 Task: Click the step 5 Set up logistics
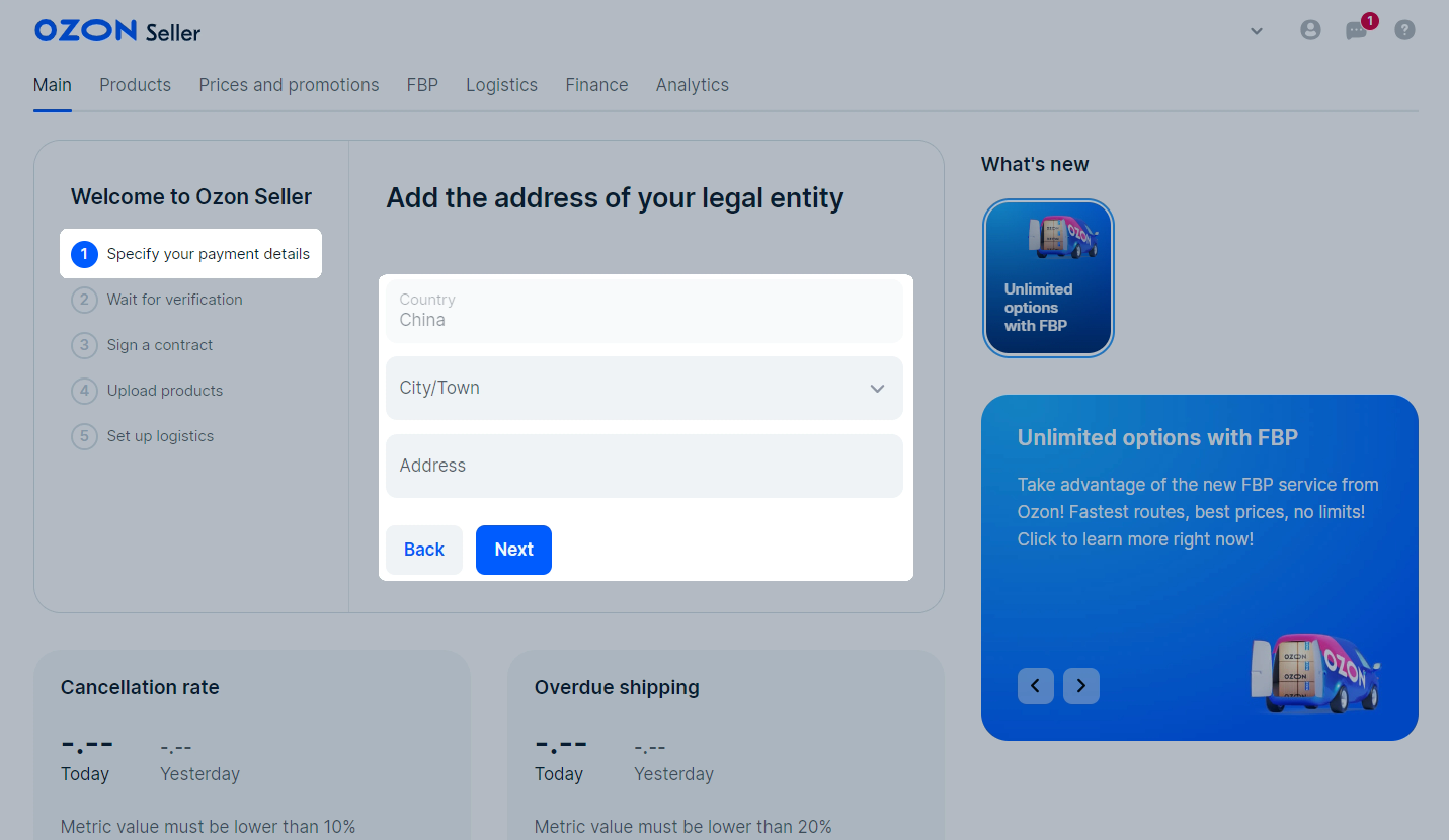160,435
